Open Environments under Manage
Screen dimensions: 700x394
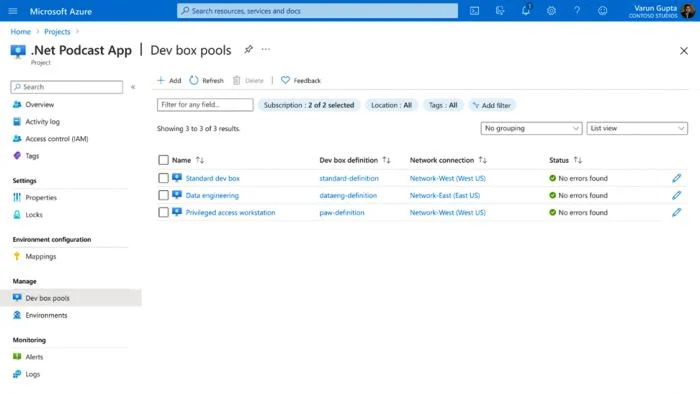point(46,315)
